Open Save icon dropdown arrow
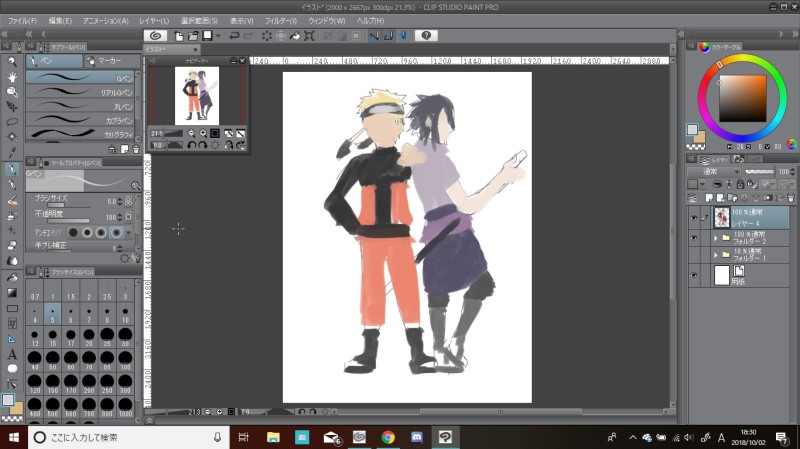The width and height of the screenshot is (800, 449). tap(218, 36)
